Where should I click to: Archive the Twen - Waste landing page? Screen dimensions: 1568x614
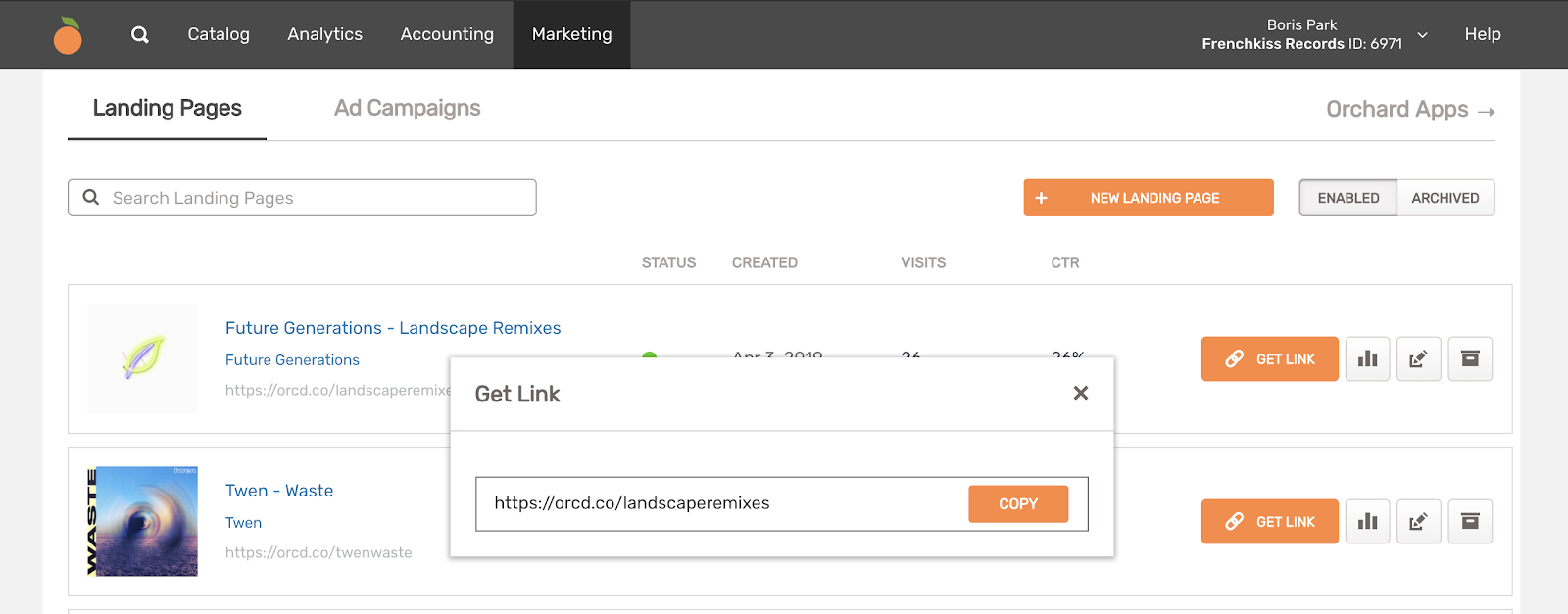coord(1470,522)
